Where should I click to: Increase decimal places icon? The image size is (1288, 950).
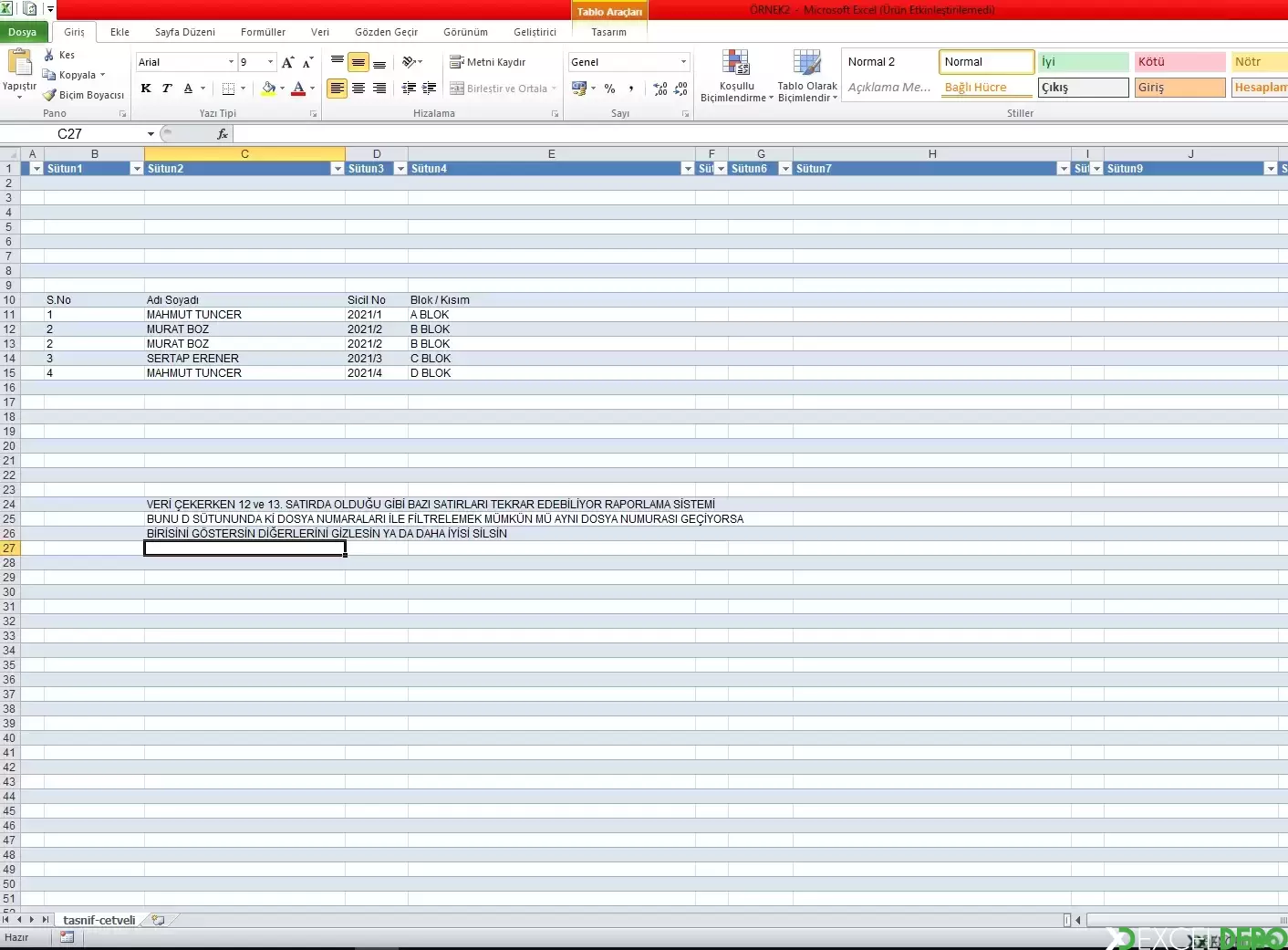click(x=660, y=89)
